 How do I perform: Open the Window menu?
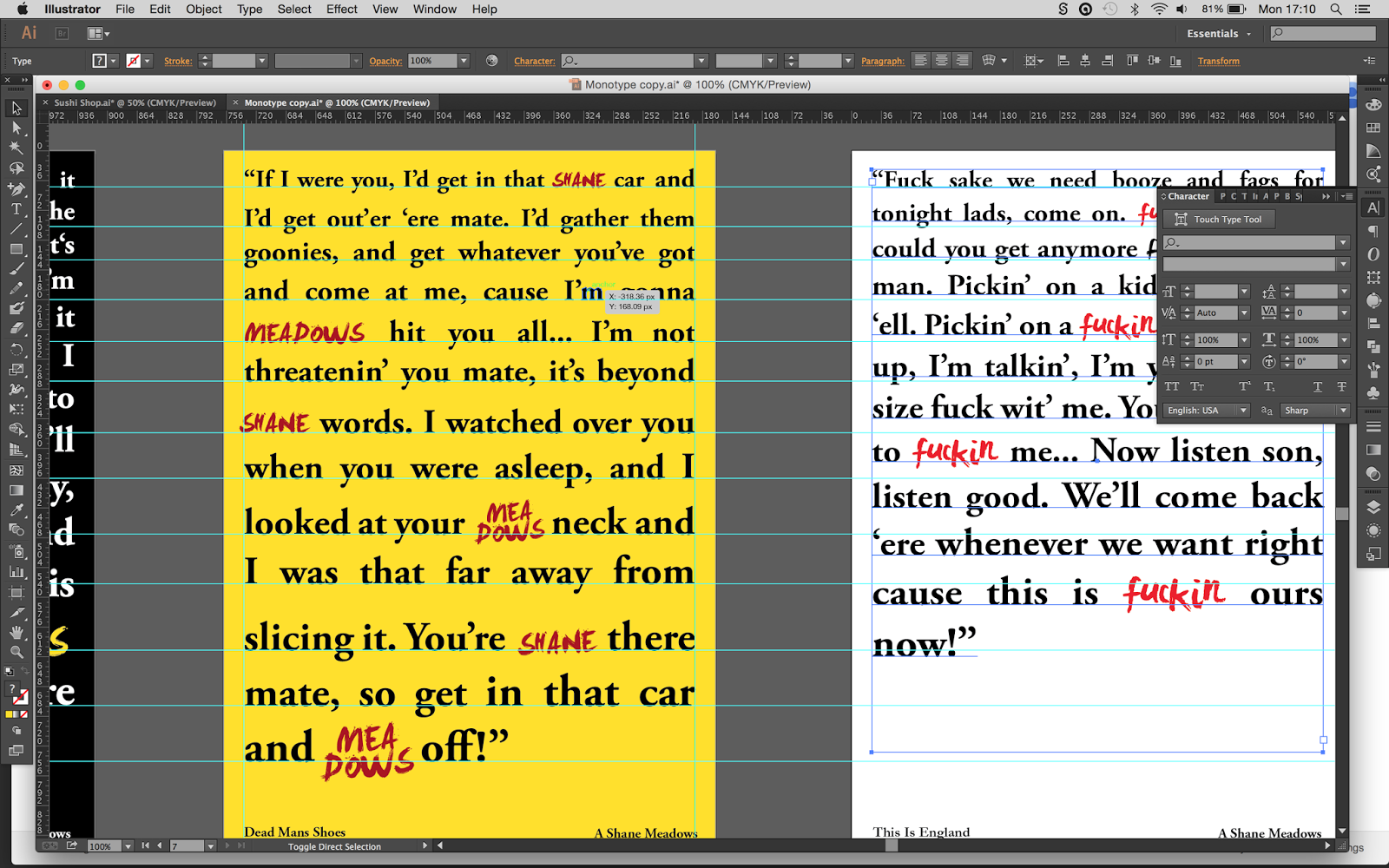pos(435,10)
